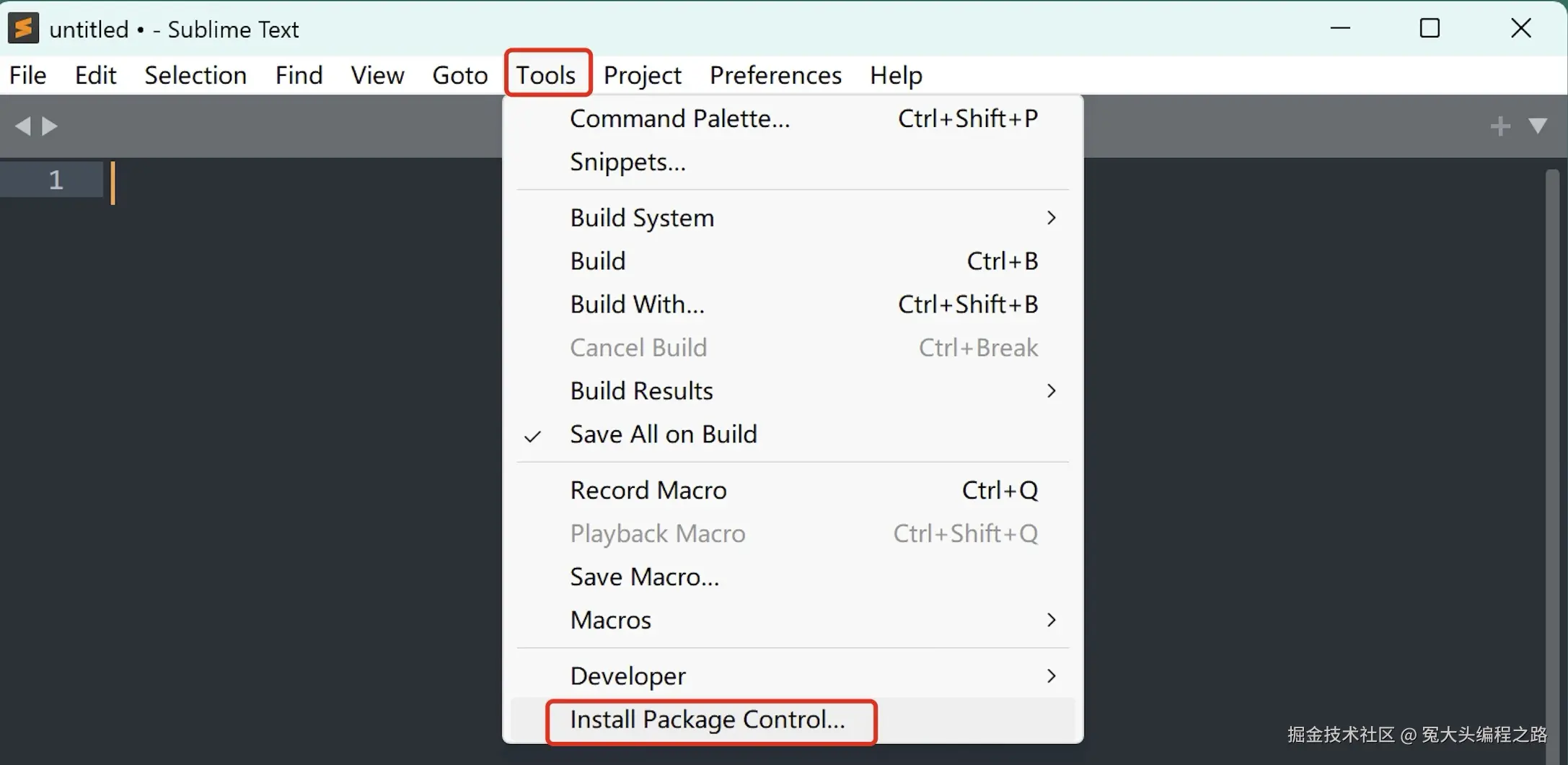Click the right tab navigation arrow
1568x765 pixels.
[50, 126]
